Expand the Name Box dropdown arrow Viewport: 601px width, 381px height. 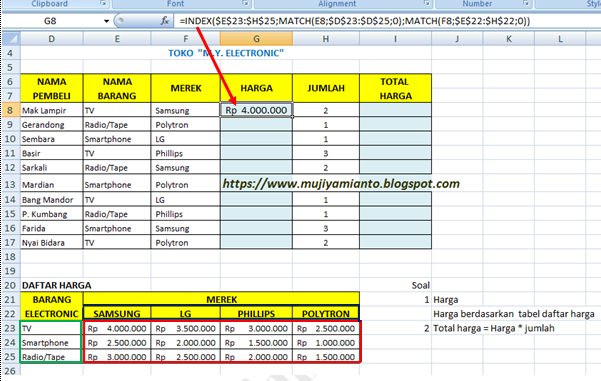click(107, 21)
